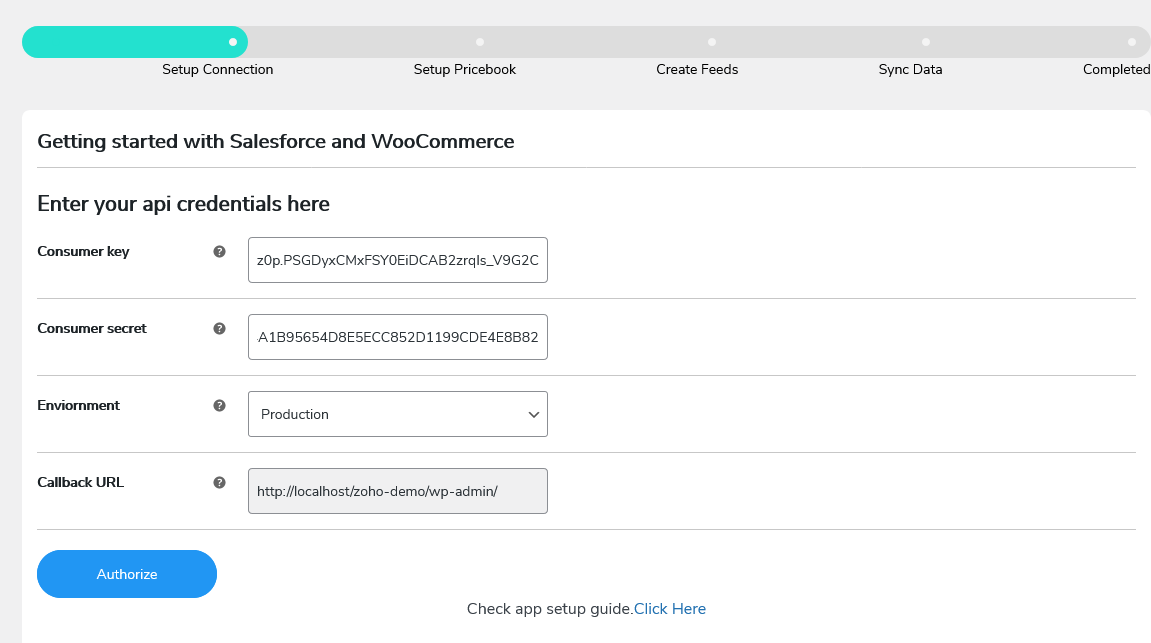The image size is (1151, 643).
Task: Open the app setup guide via Click Here
Action: [670, 608]
